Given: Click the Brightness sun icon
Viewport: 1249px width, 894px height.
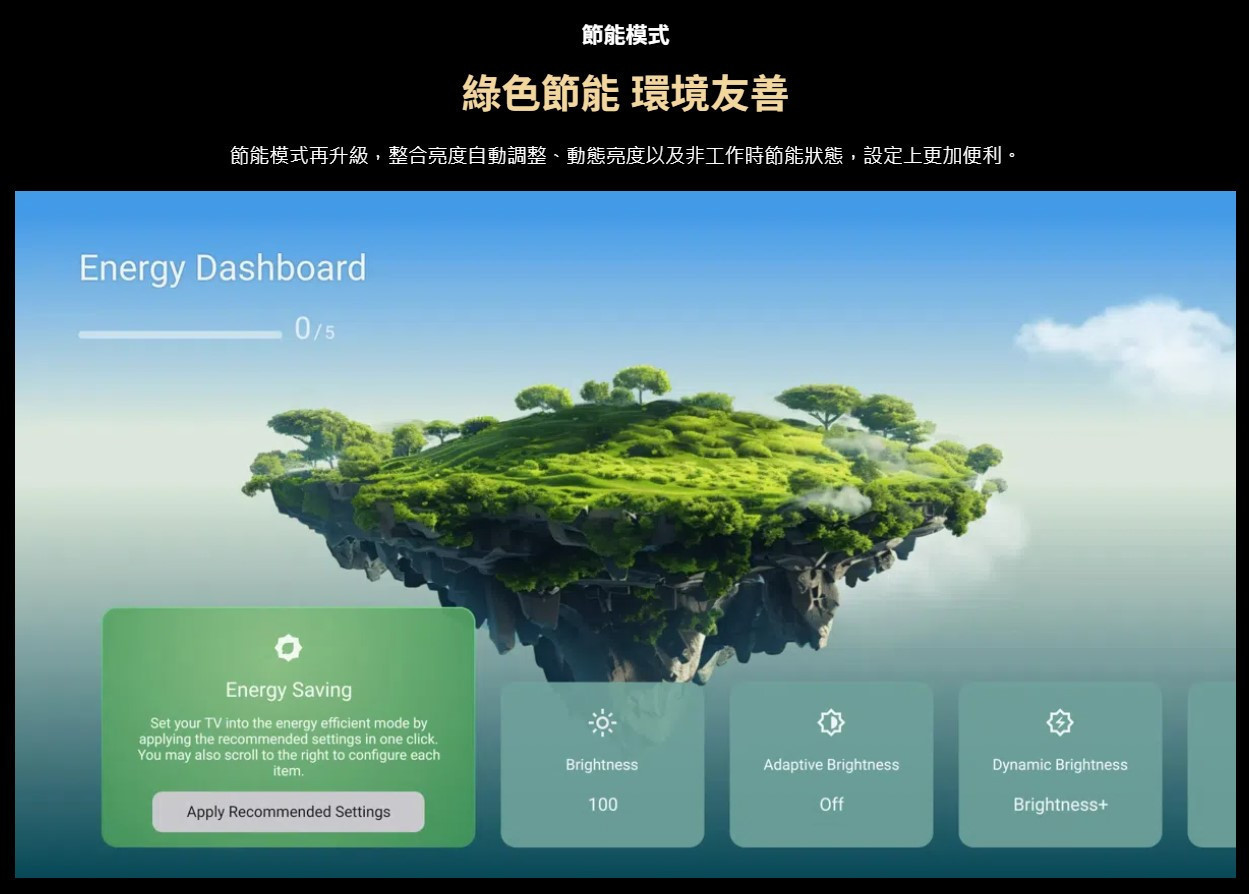Looking at the screenshot, I should point(602,722).
